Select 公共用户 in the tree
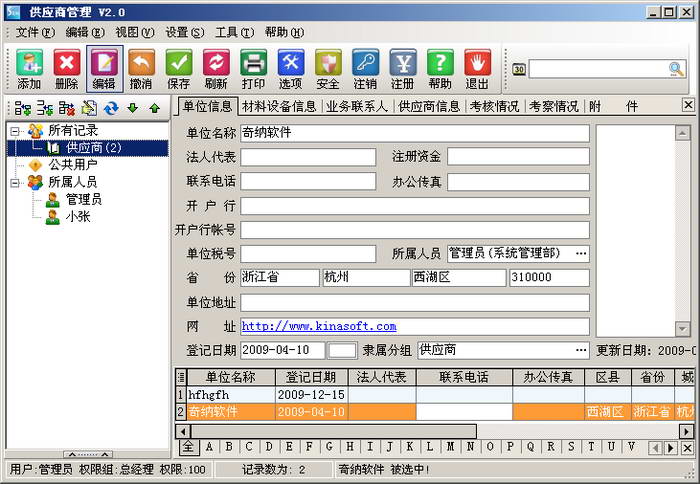The width and height of the screenshot is (700, 484). [73, 165]
